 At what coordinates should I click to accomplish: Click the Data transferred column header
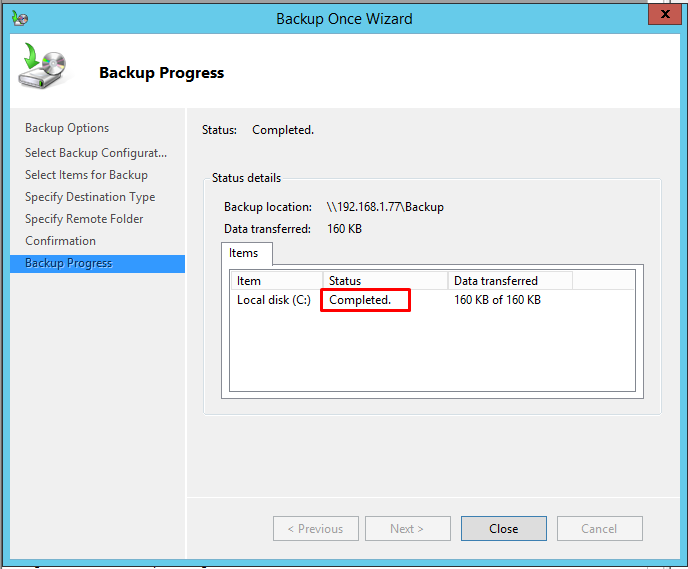(x=510, y=281)
